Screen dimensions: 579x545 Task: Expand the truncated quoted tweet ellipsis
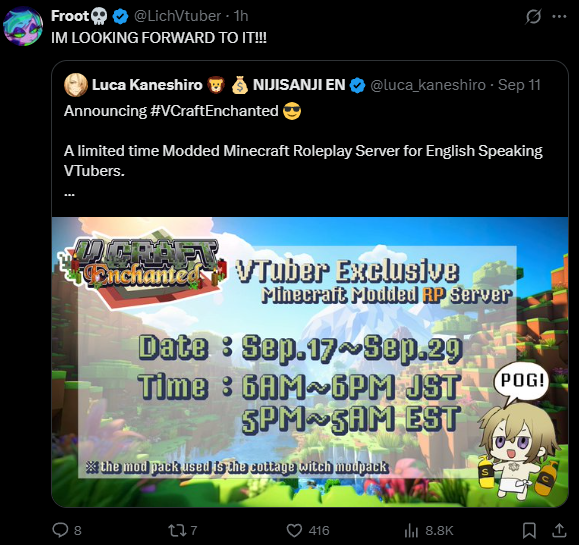[69, 193]
